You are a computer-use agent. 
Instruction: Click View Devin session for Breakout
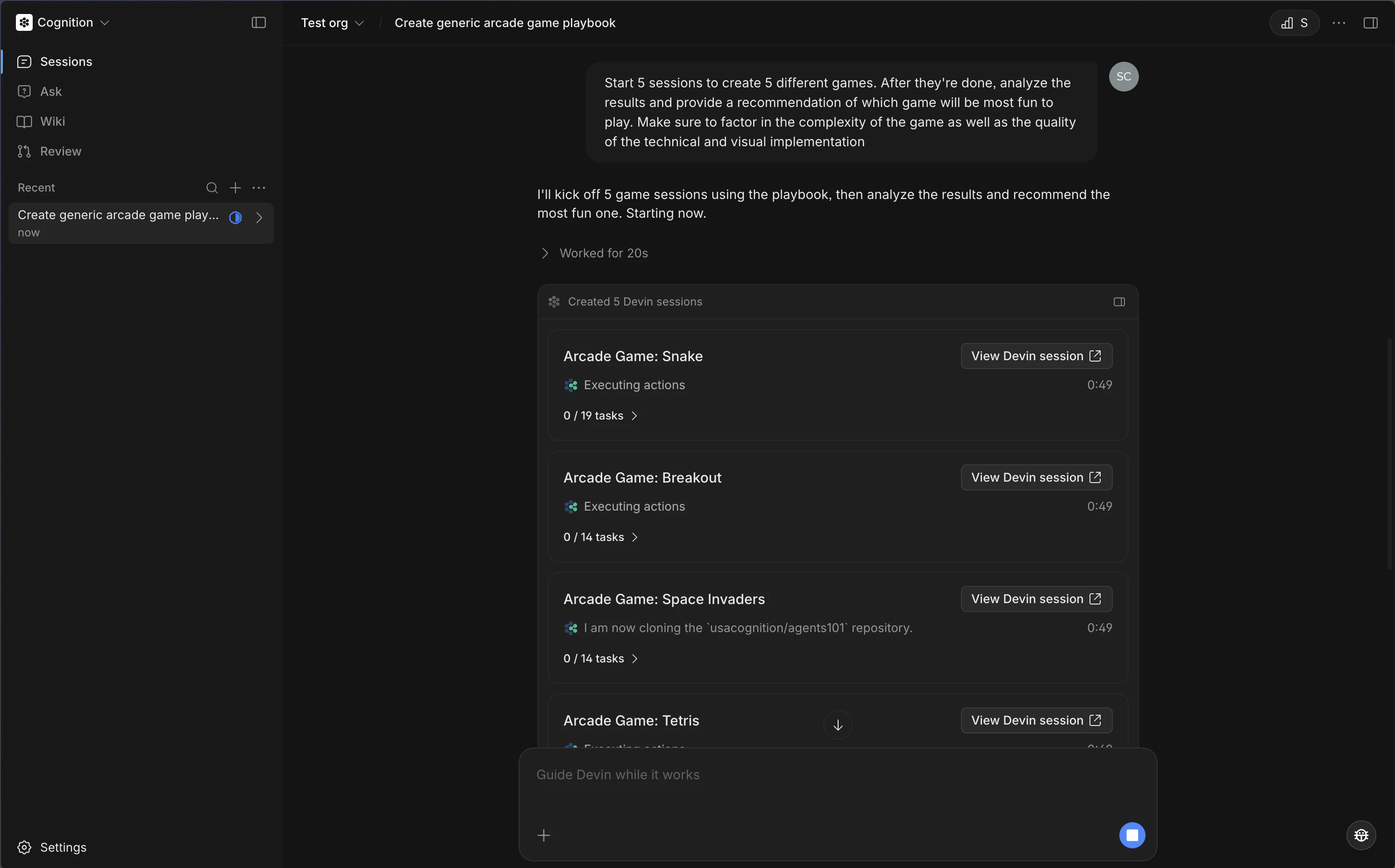click(1036, 477)
